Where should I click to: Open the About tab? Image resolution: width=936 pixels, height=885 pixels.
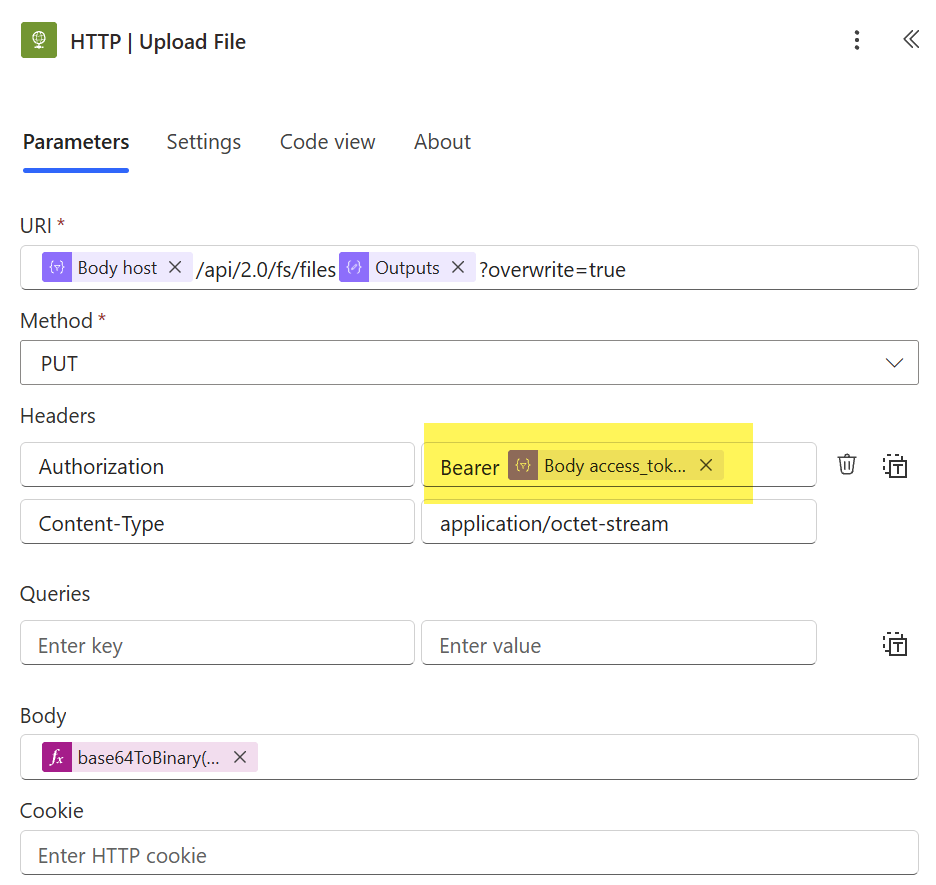click(x=442, y=142)
